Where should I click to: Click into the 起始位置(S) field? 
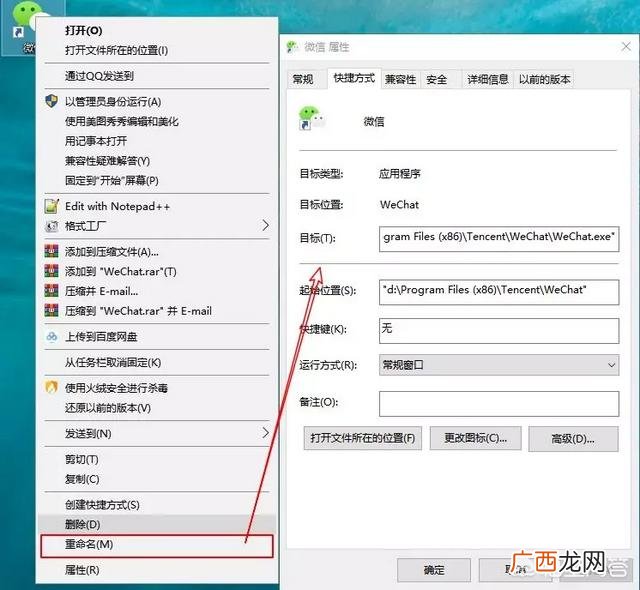click(x=499, y=292)
